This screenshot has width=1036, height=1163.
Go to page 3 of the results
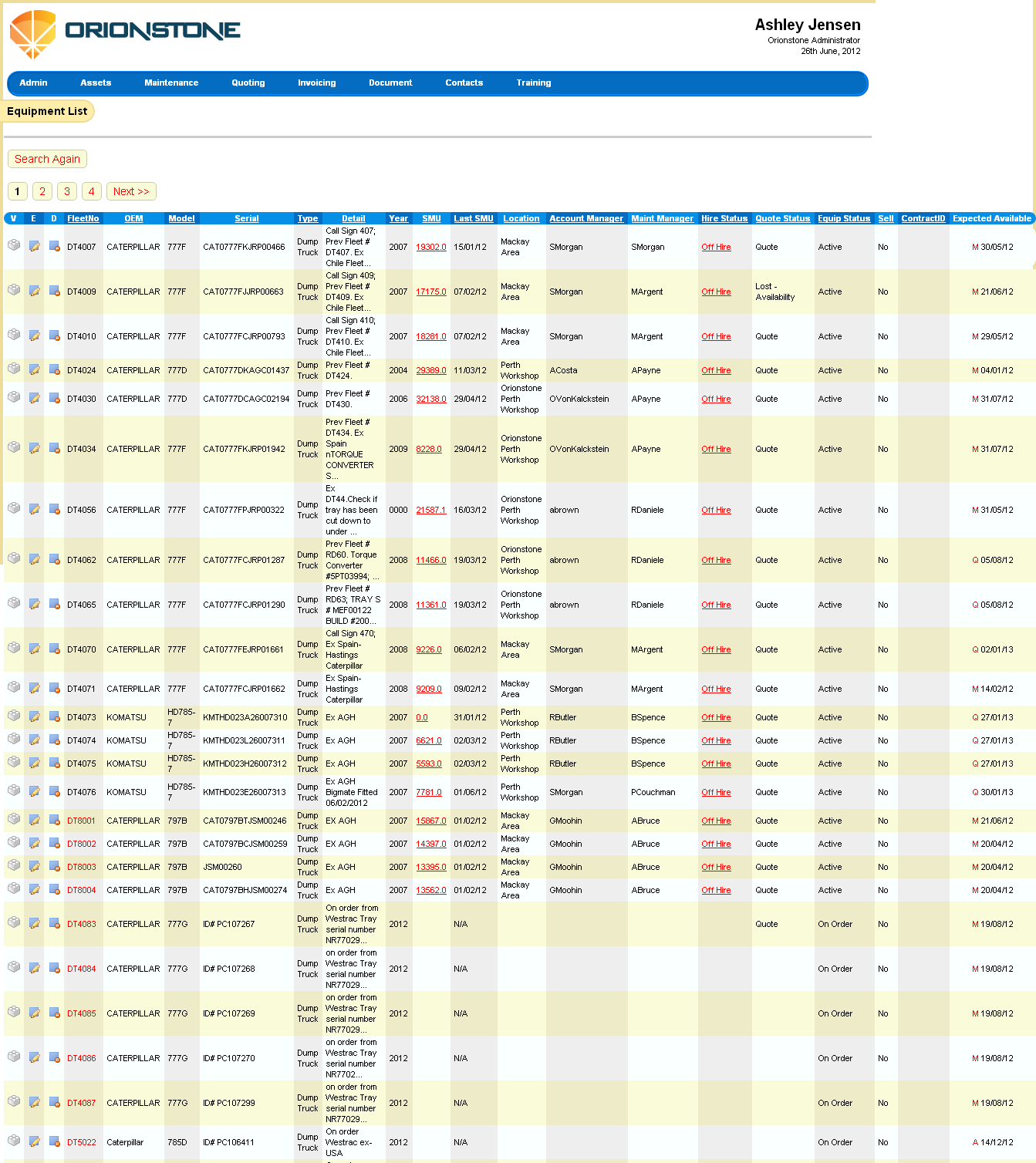tap(67, 191)
